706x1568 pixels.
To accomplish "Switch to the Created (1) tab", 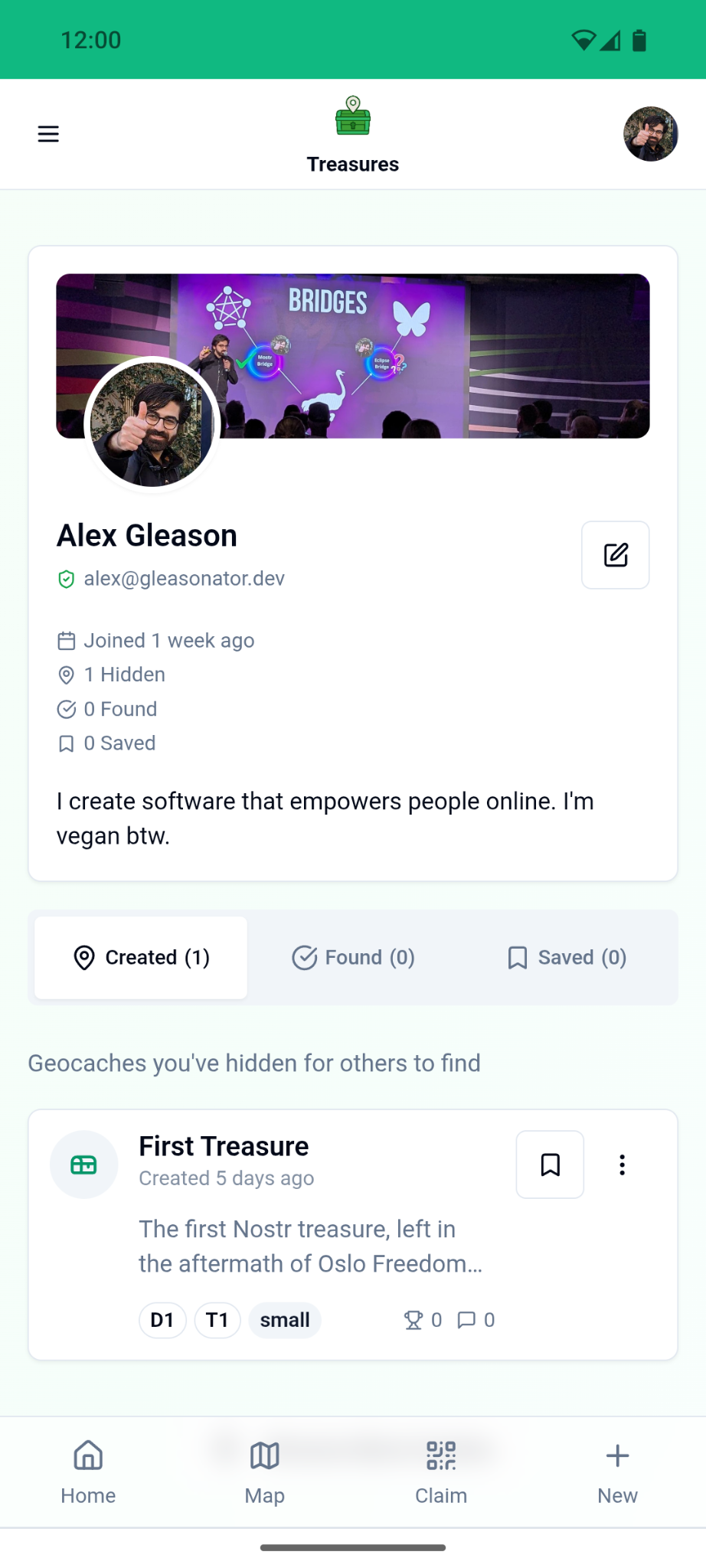I will point(141,957).
